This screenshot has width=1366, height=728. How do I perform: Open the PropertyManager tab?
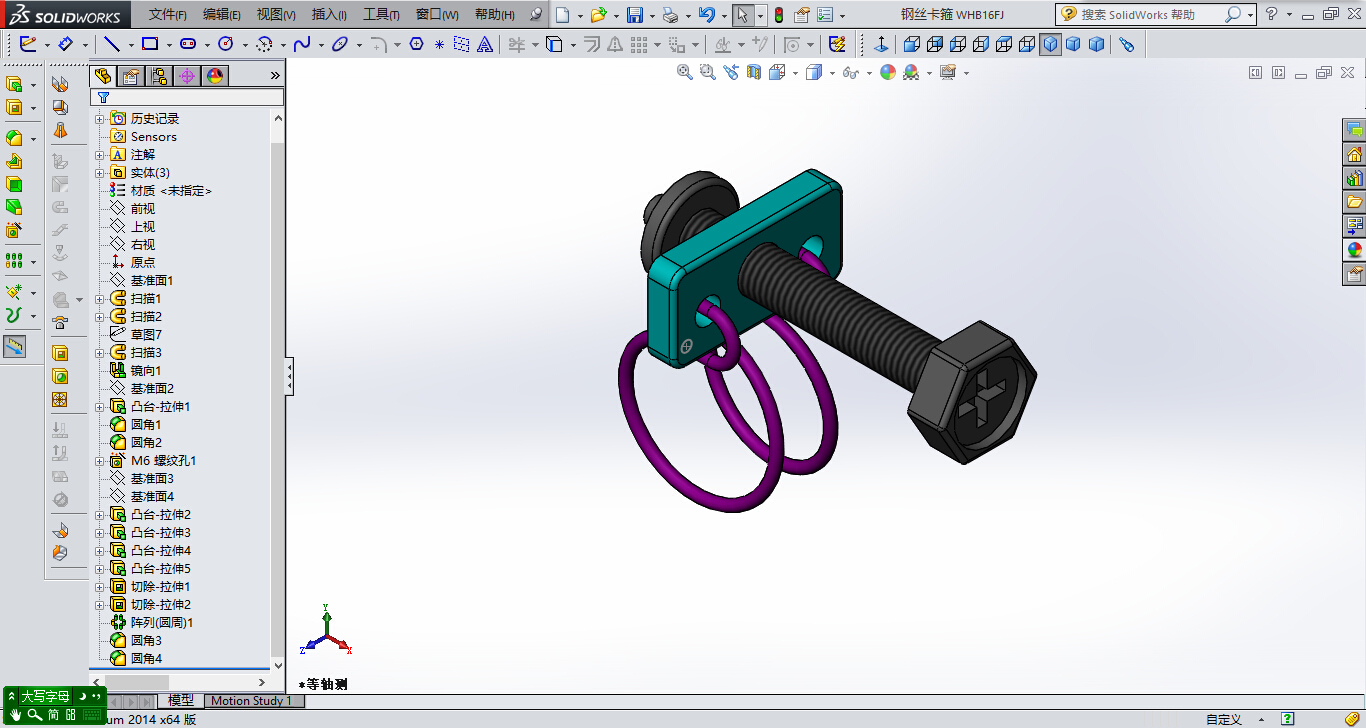[130, 76]
